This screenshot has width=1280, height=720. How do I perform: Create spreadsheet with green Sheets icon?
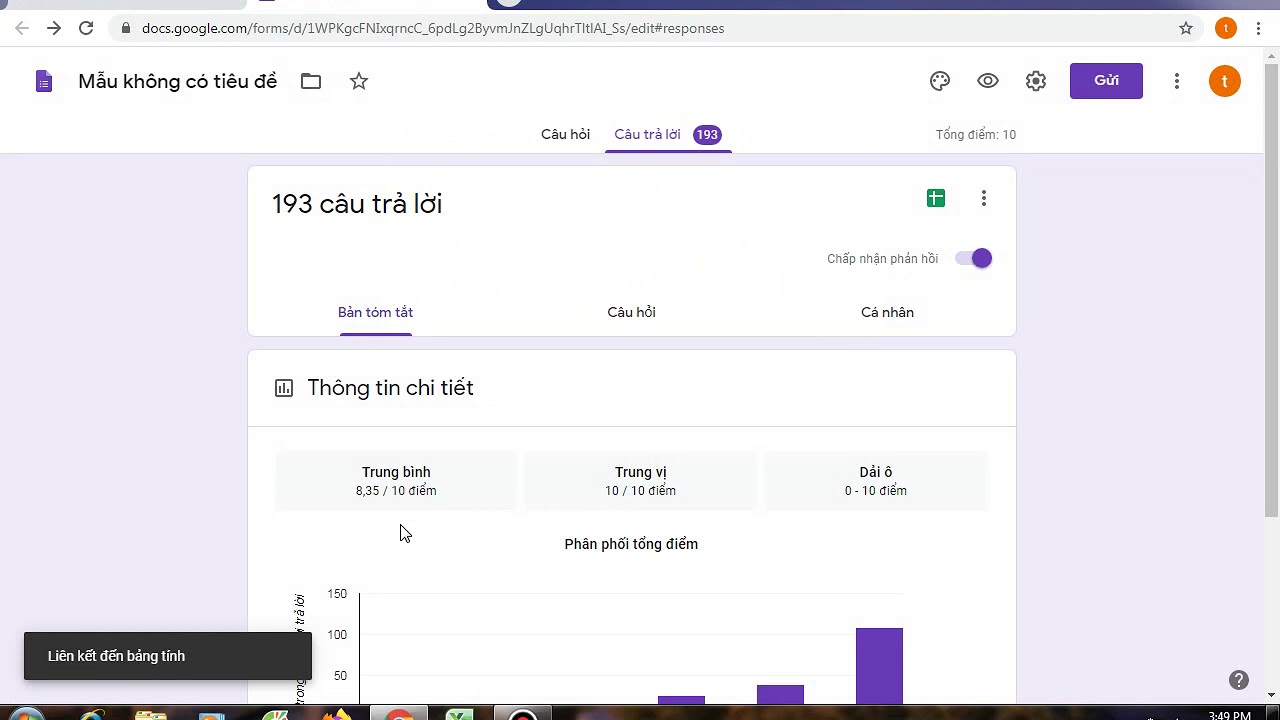(936, 198)
